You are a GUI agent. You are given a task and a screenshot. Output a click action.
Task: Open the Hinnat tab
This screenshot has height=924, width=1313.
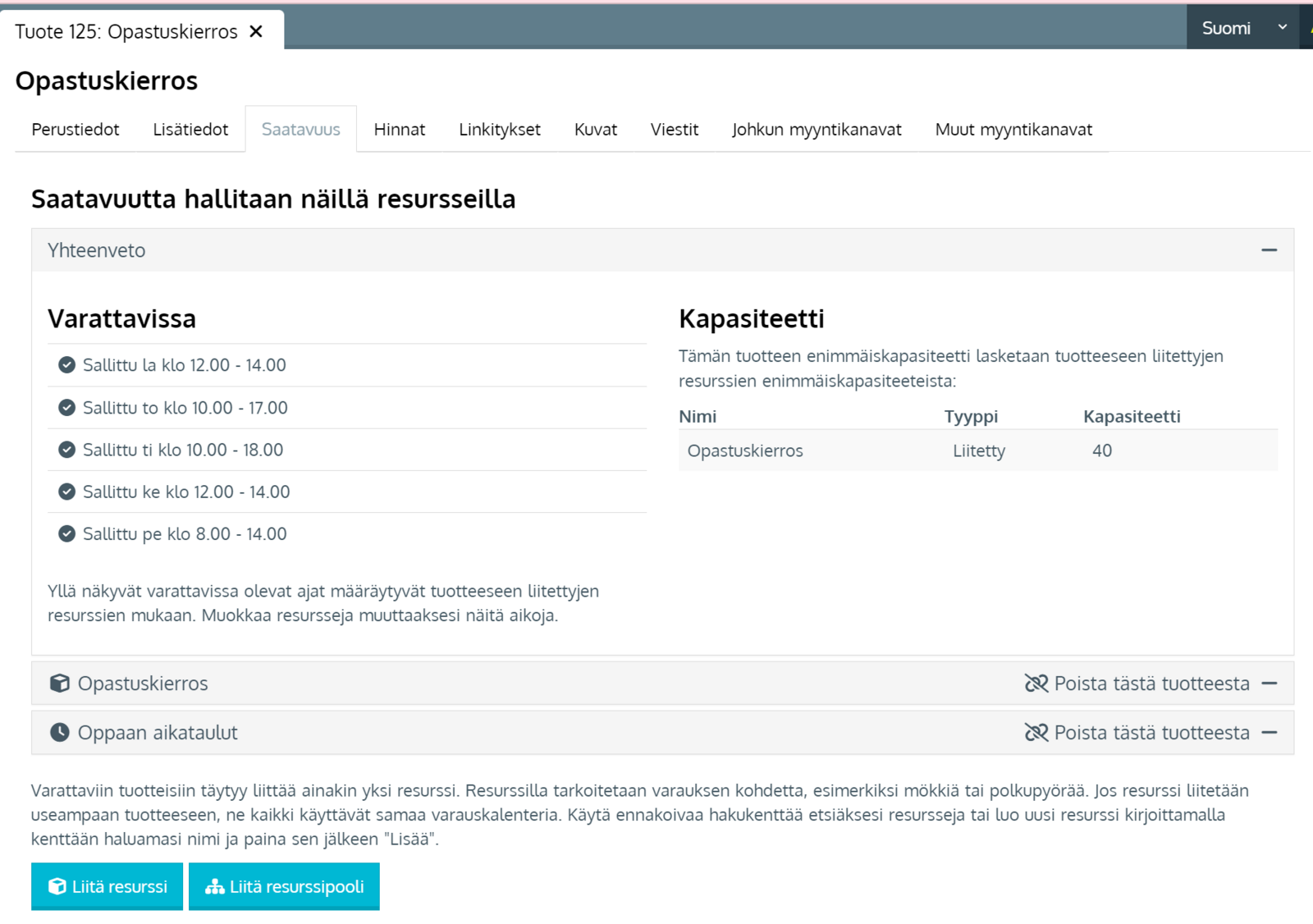(x=399, y=130)
